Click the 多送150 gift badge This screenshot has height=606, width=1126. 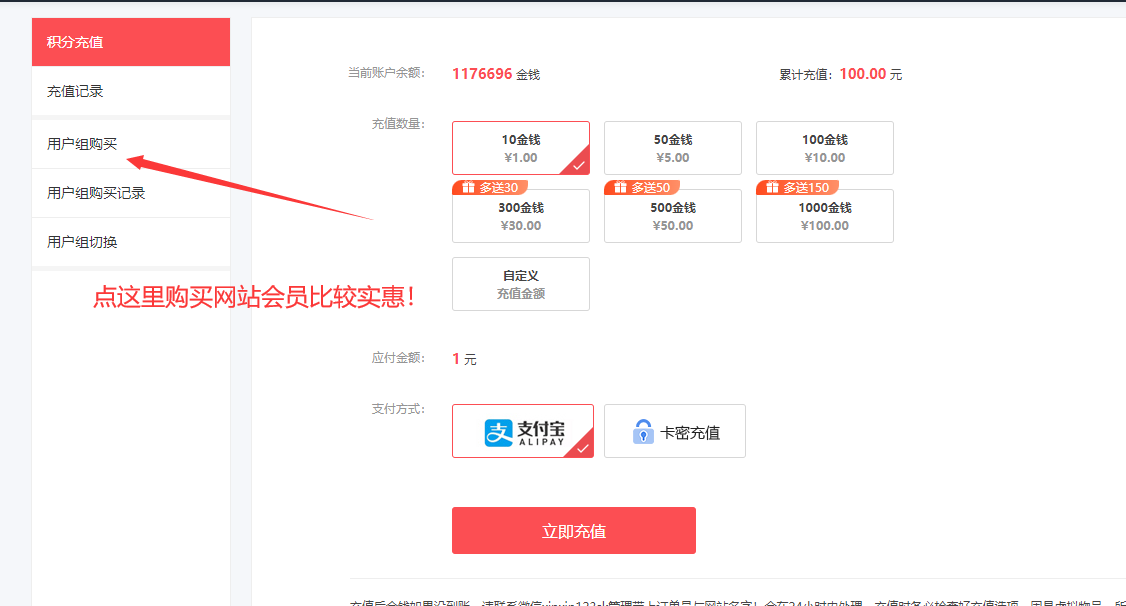(x=797, y=187)
